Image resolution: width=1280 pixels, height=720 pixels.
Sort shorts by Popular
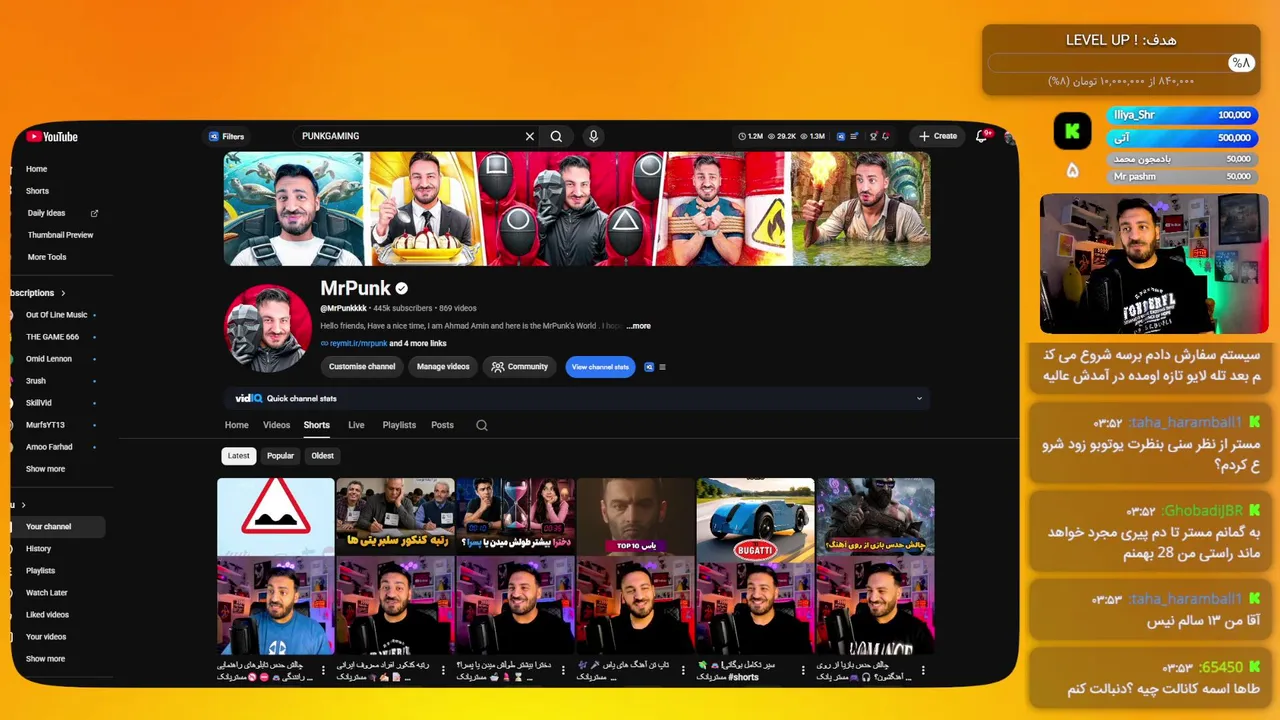pos(281,456)
